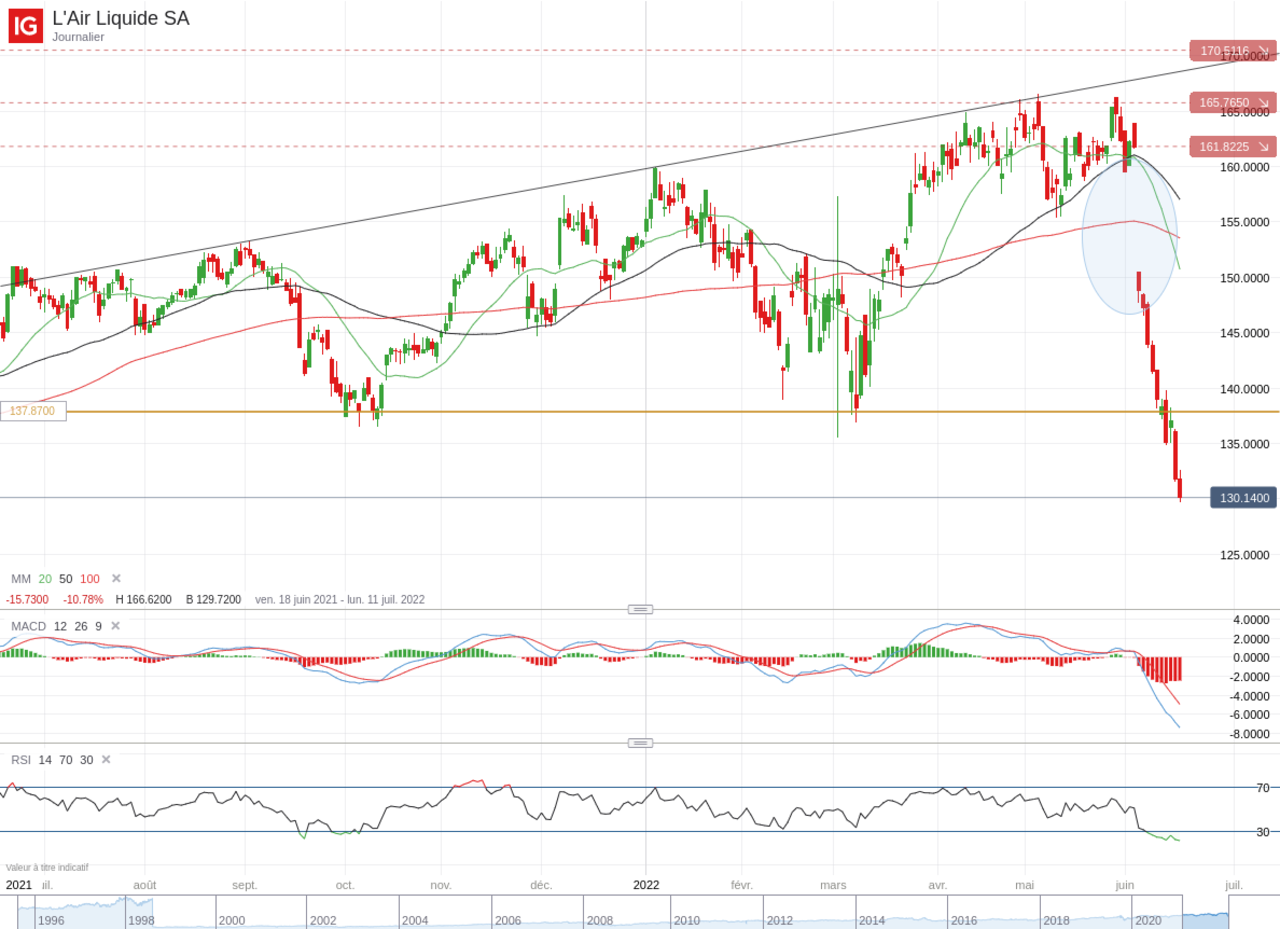Close the MACD indicator panel
Image resolution: width=1280 pixels, height=929 pixels.
click(115, 626)
